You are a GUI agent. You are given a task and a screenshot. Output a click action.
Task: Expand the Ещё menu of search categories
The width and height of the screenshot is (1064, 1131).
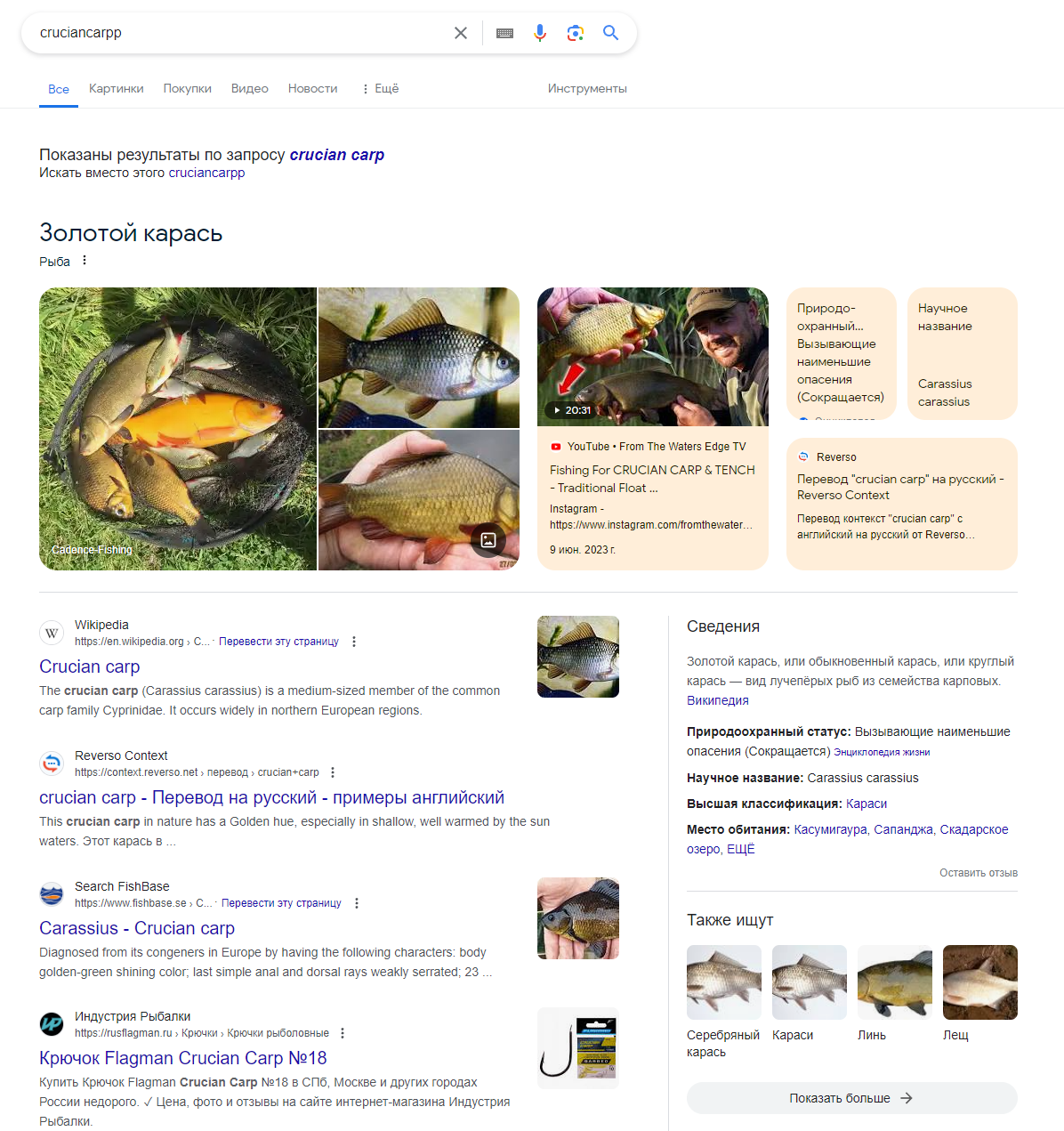point(380,89)
